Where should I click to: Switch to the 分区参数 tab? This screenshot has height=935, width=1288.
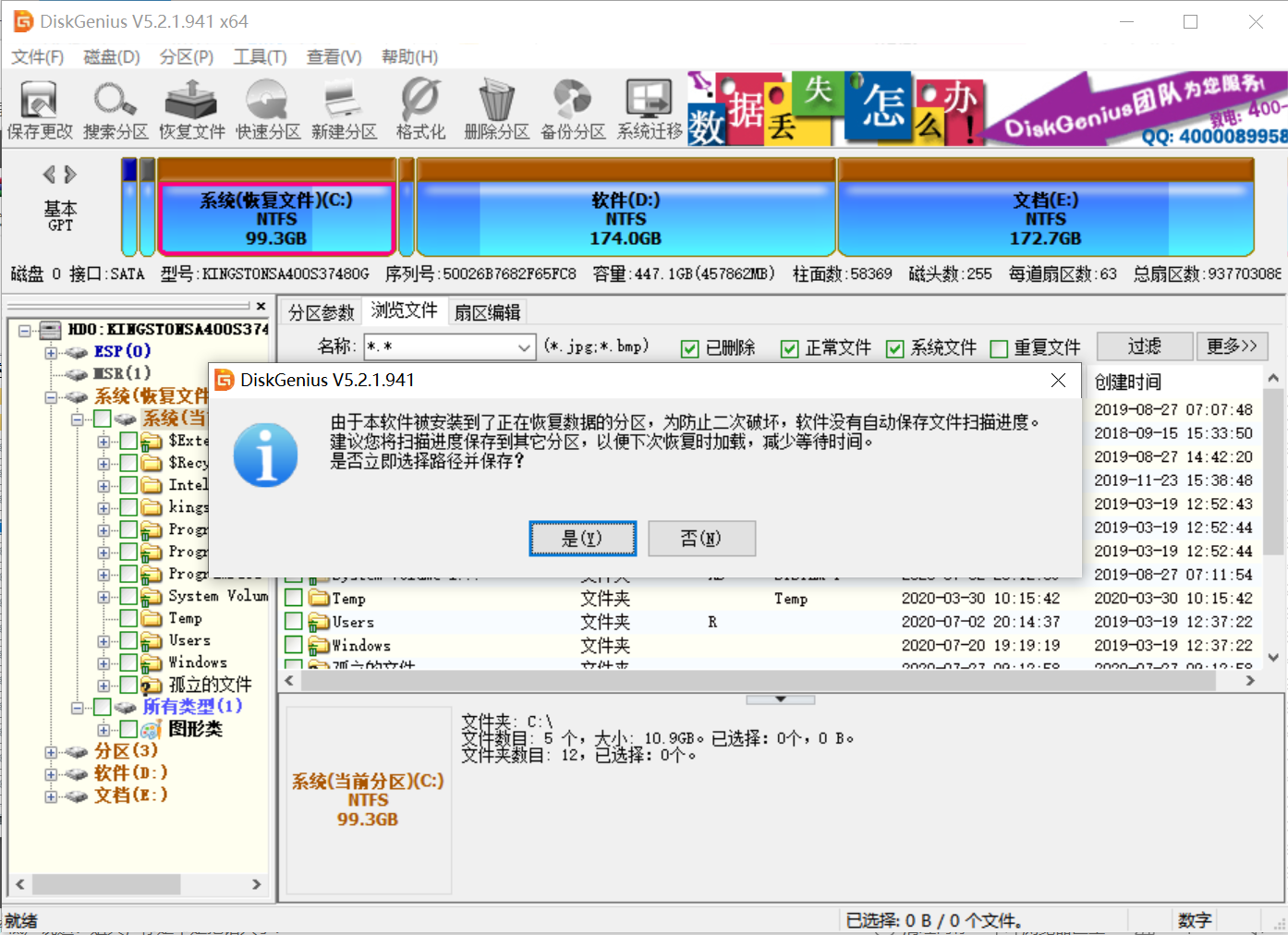(322, 312)
